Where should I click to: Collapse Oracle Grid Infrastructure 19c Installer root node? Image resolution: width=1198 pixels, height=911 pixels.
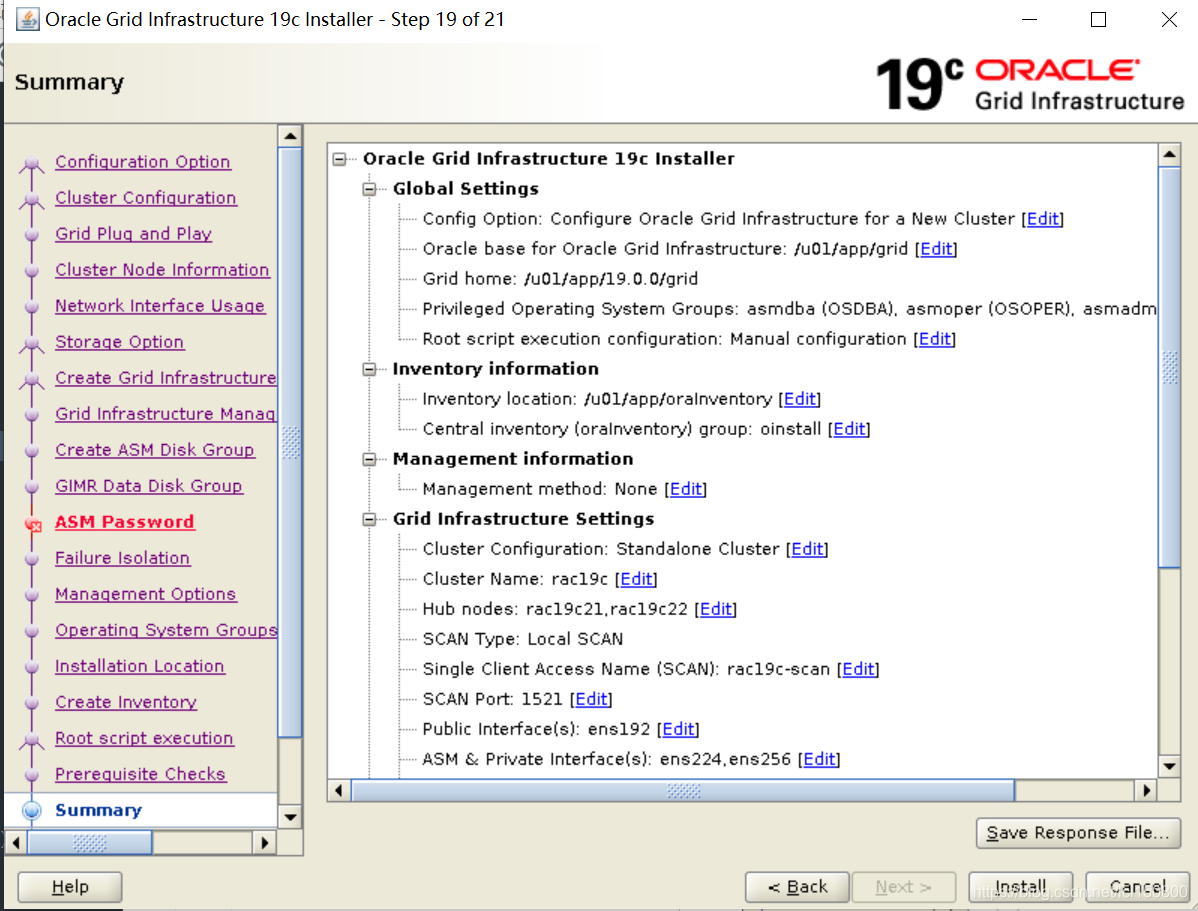coord(339,159)
